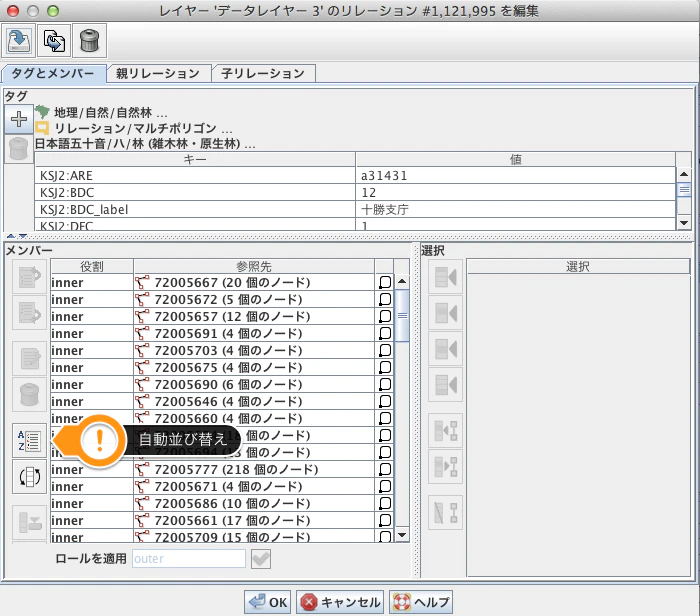Click the fourth add-selection arrow icon

(x=446, y=384)
